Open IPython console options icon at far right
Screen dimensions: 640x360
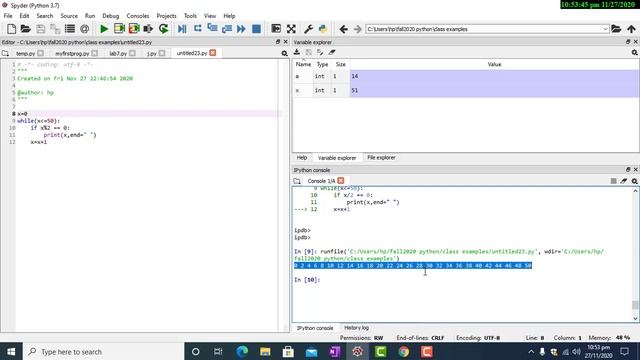pos(634,181)
